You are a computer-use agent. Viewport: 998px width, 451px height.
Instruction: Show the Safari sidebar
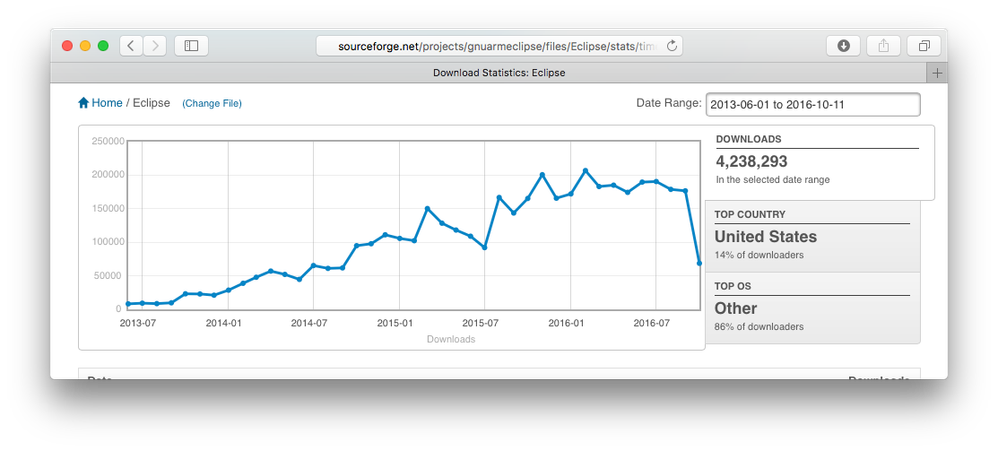pos(191,46)
